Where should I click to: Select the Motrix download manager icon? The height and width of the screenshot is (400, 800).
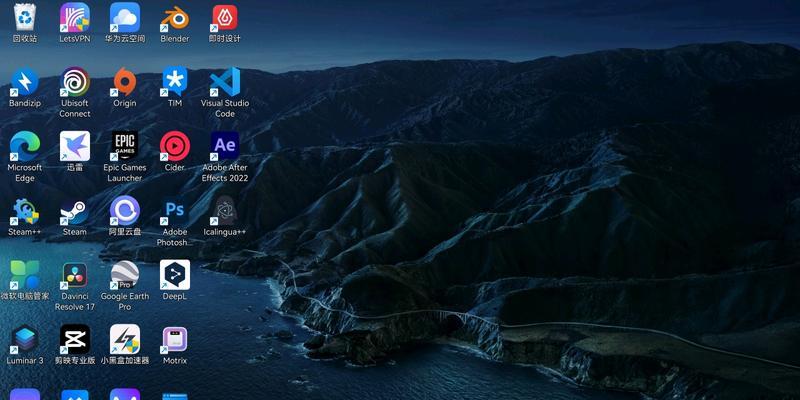(x=175, y=339)
